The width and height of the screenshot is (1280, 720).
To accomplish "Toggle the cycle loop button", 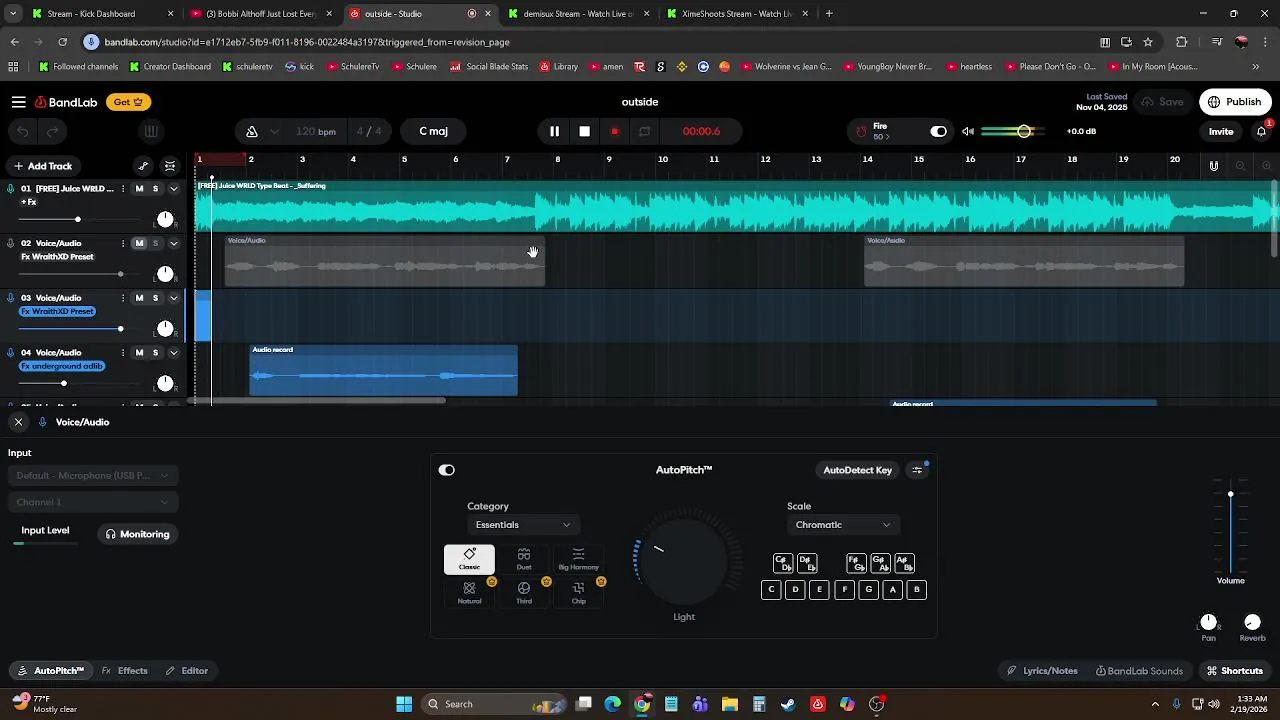I will click(645, 131).
